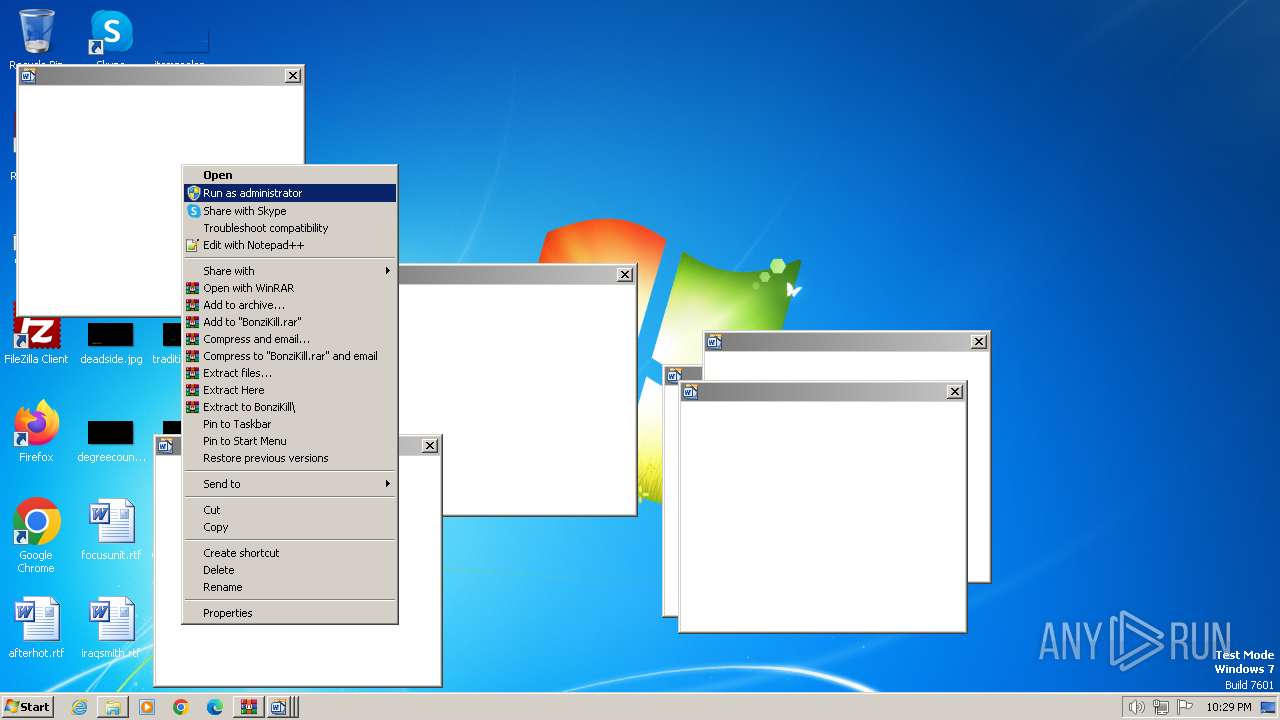Select Extract files...
The width and height of the screenshot is (1280, 720).
click(x=290, y=373)
